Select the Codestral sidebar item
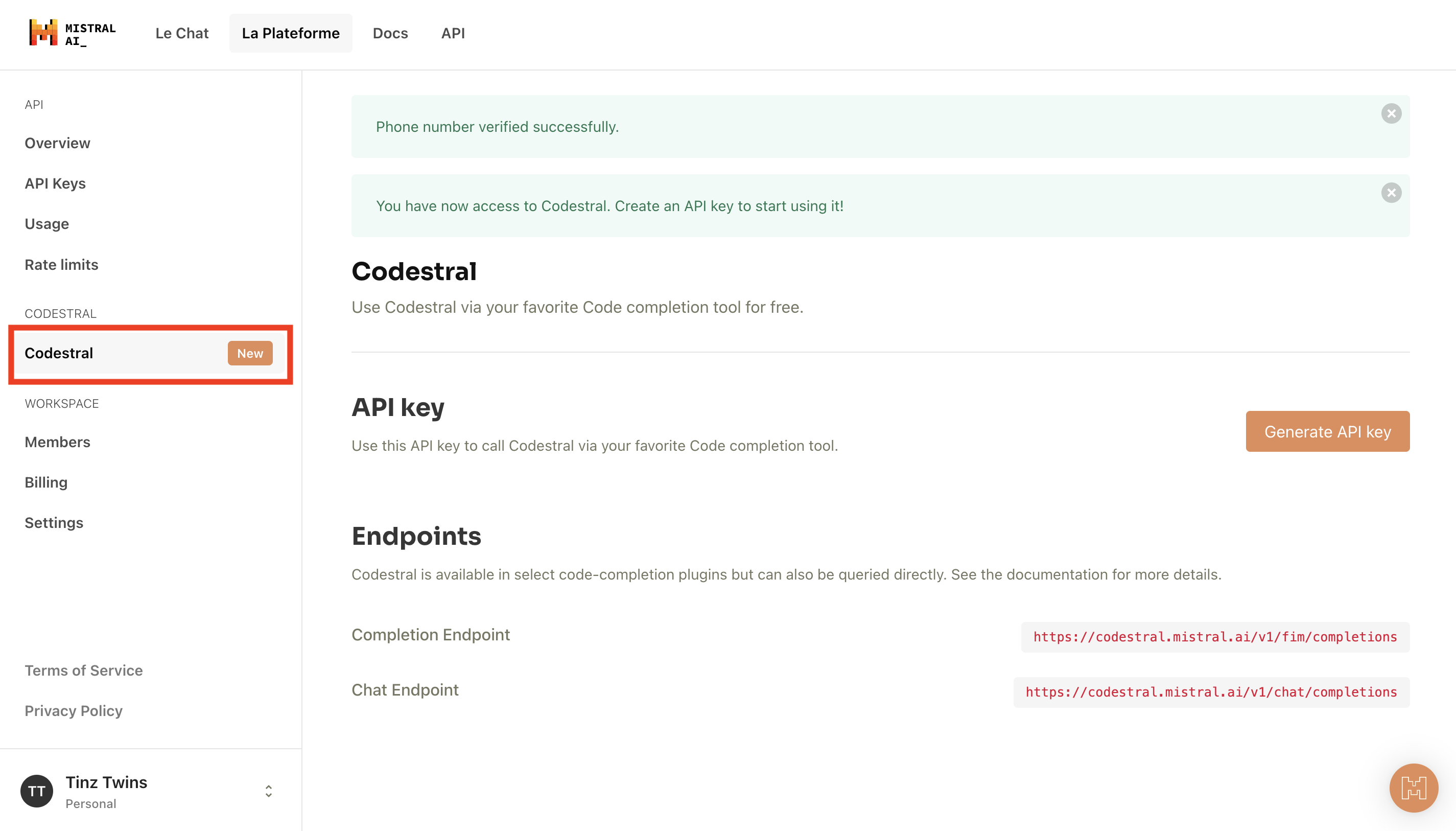Viewport: 1456px width, 831px height. click(150, 353)
